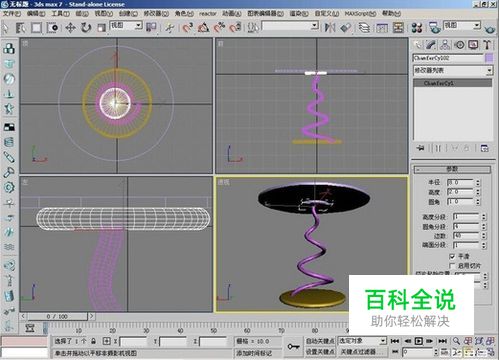The image size is (499, 360).
Task: Click the 边数 sides value field
Action: pos(466,236)
